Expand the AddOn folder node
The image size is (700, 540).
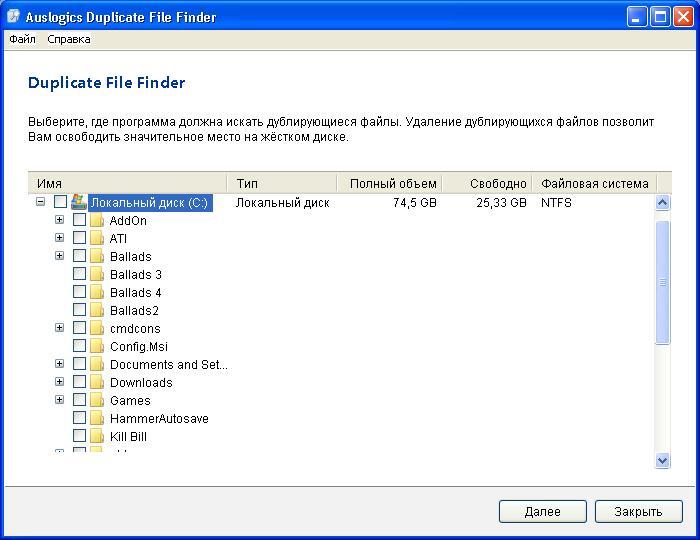[x=59, y=220]
